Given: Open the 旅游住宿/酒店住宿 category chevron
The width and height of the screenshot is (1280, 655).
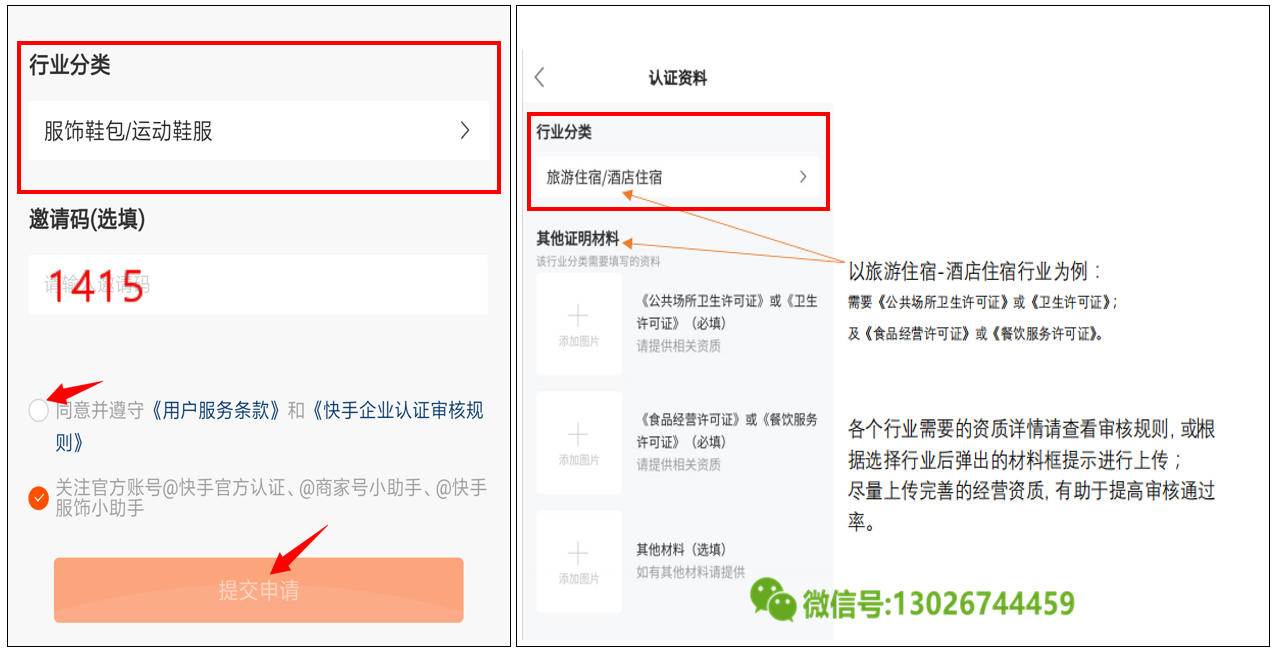Looking at the screenshot, I should point(802,176).
